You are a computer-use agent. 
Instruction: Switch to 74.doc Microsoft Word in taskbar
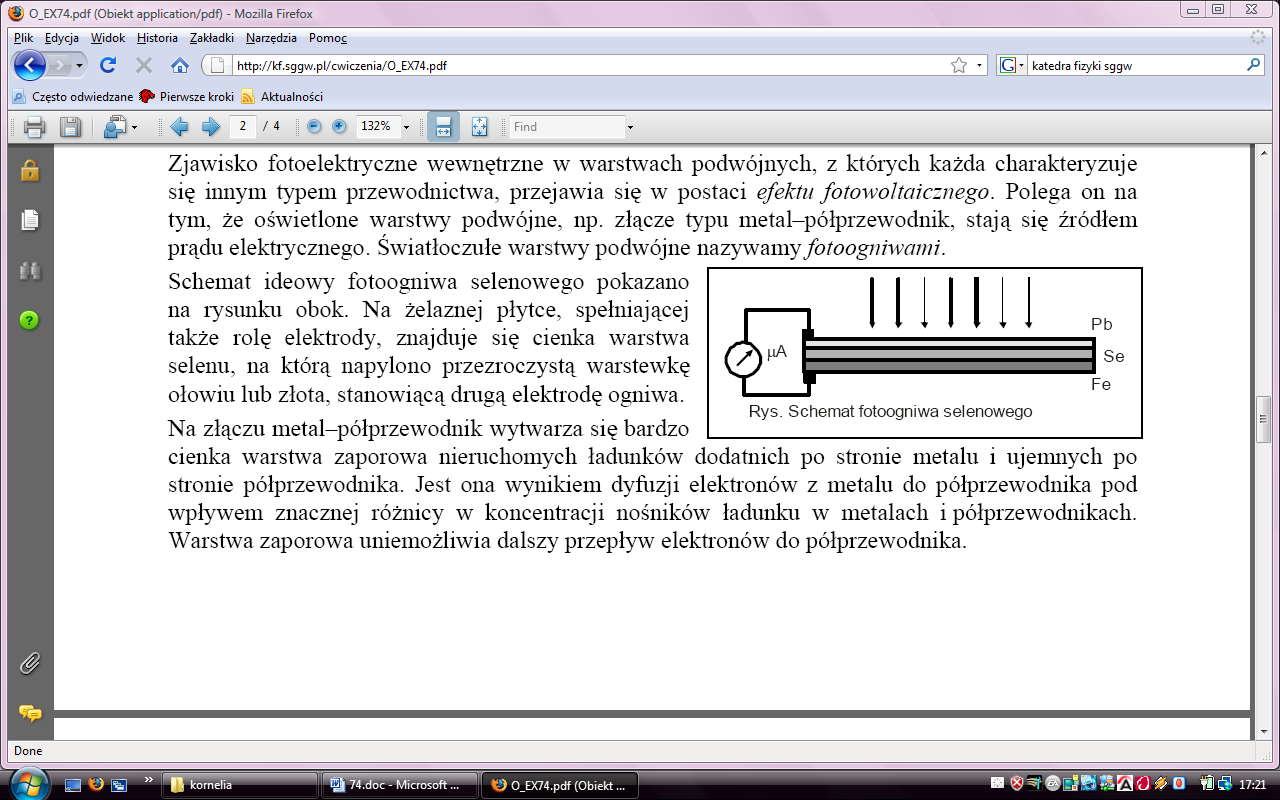coord(400,785)
